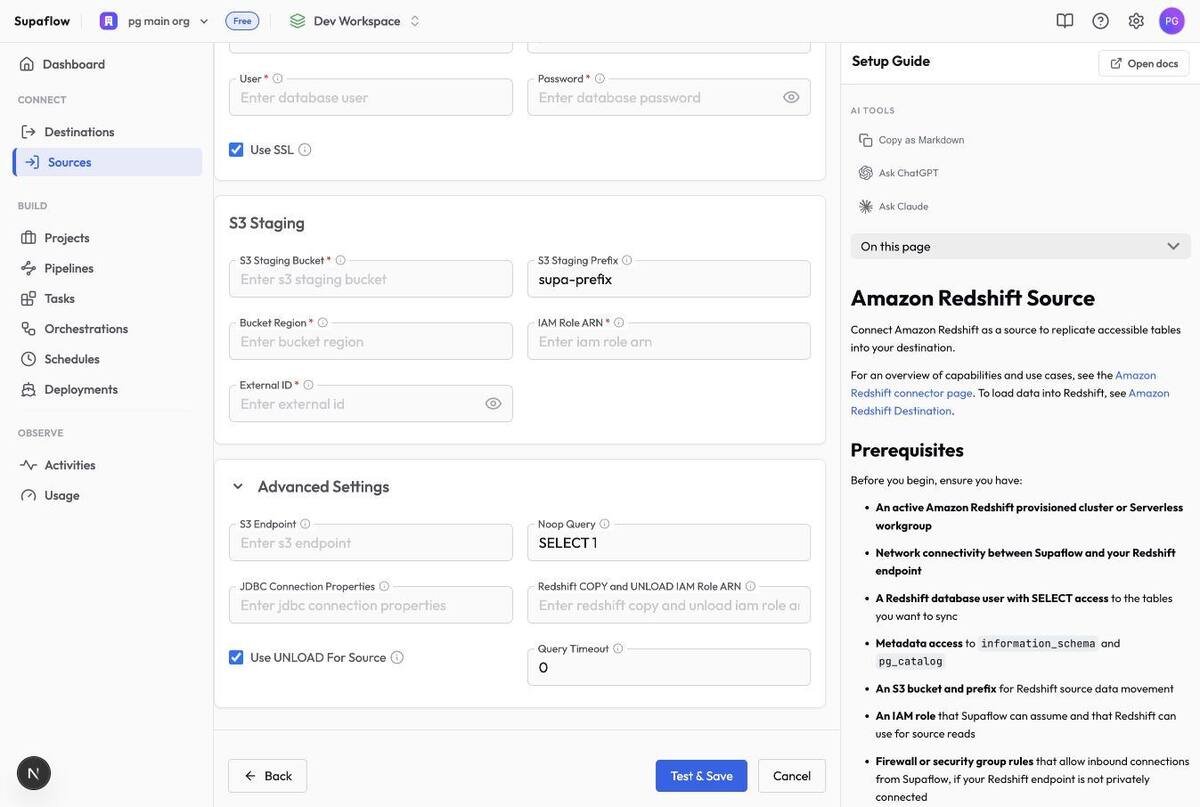Focus the Bucket Region input field
The image size is (1200, 807).
click(371, 341)
